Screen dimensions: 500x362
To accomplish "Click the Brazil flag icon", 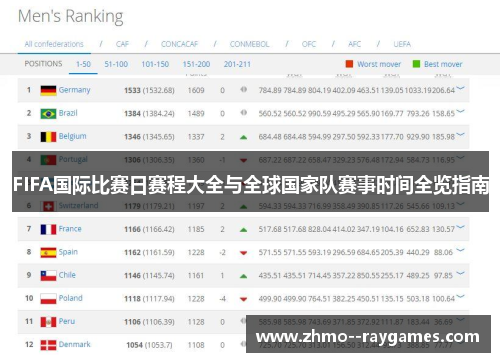I will (x=48, y=114).
